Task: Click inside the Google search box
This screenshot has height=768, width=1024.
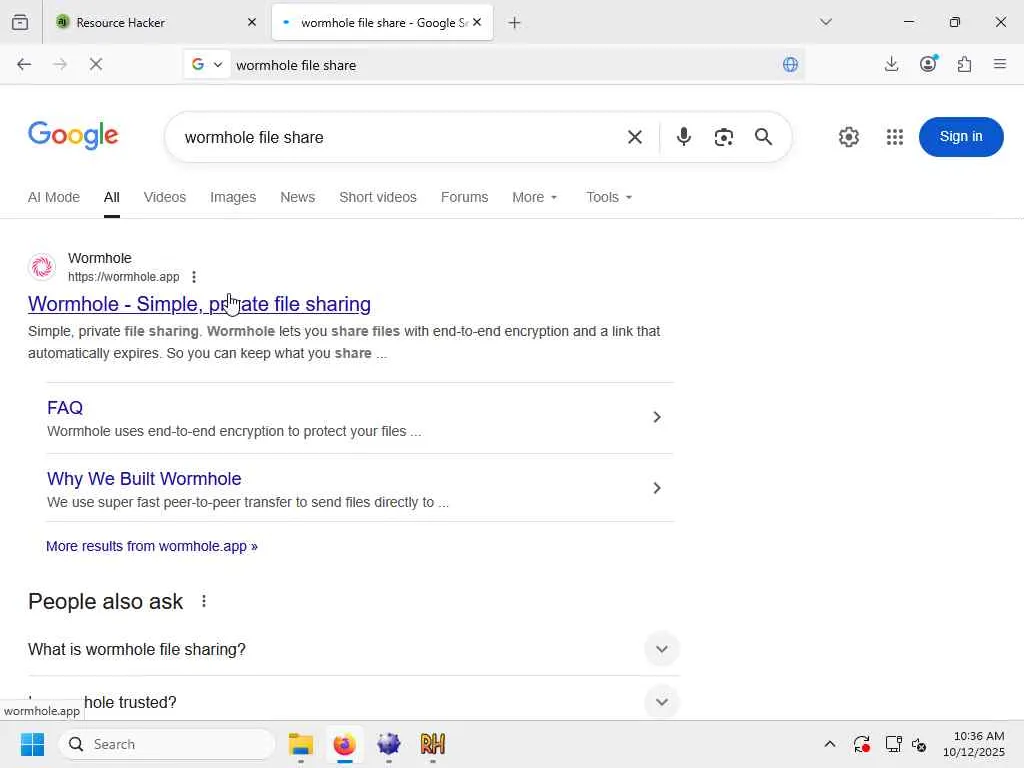Action: 398,137
